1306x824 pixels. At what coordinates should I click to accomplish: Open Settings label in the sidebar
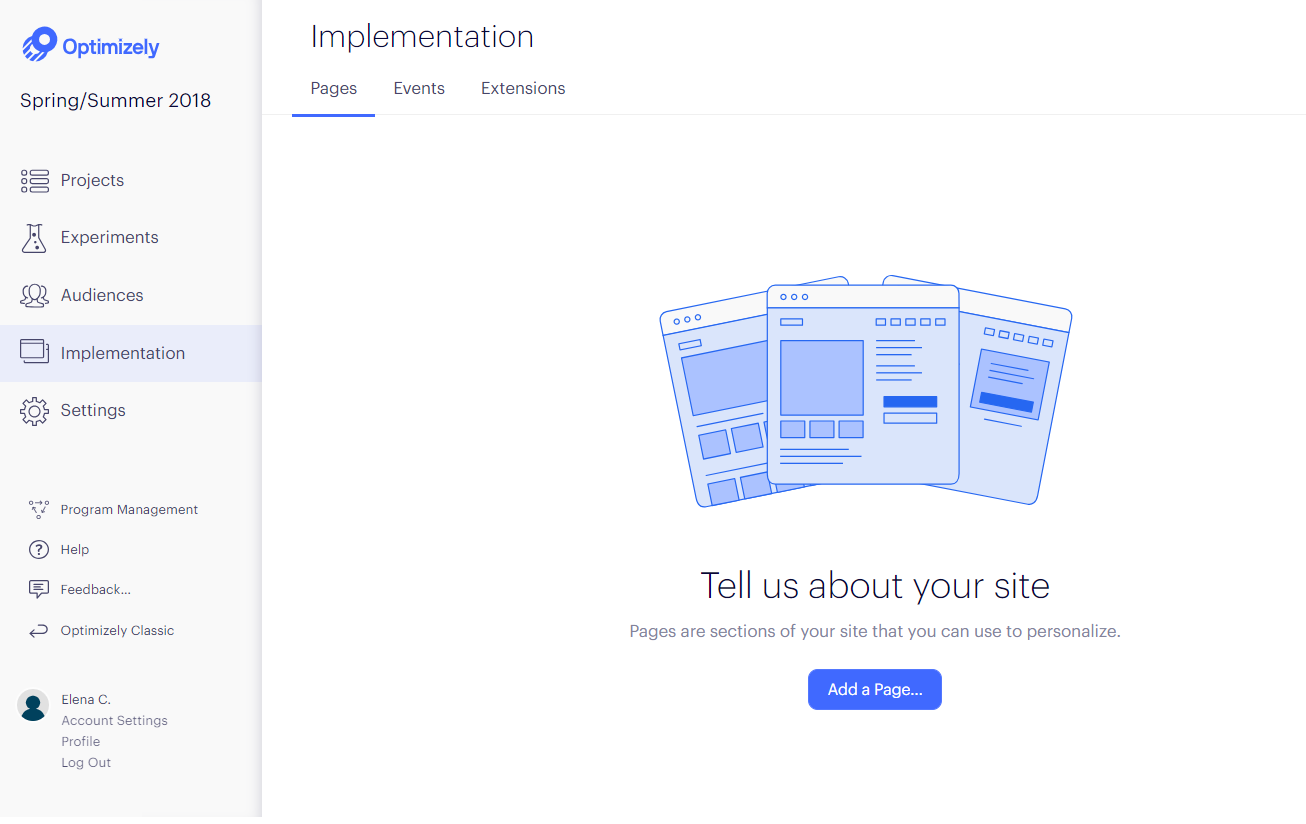tap(93, 410)
